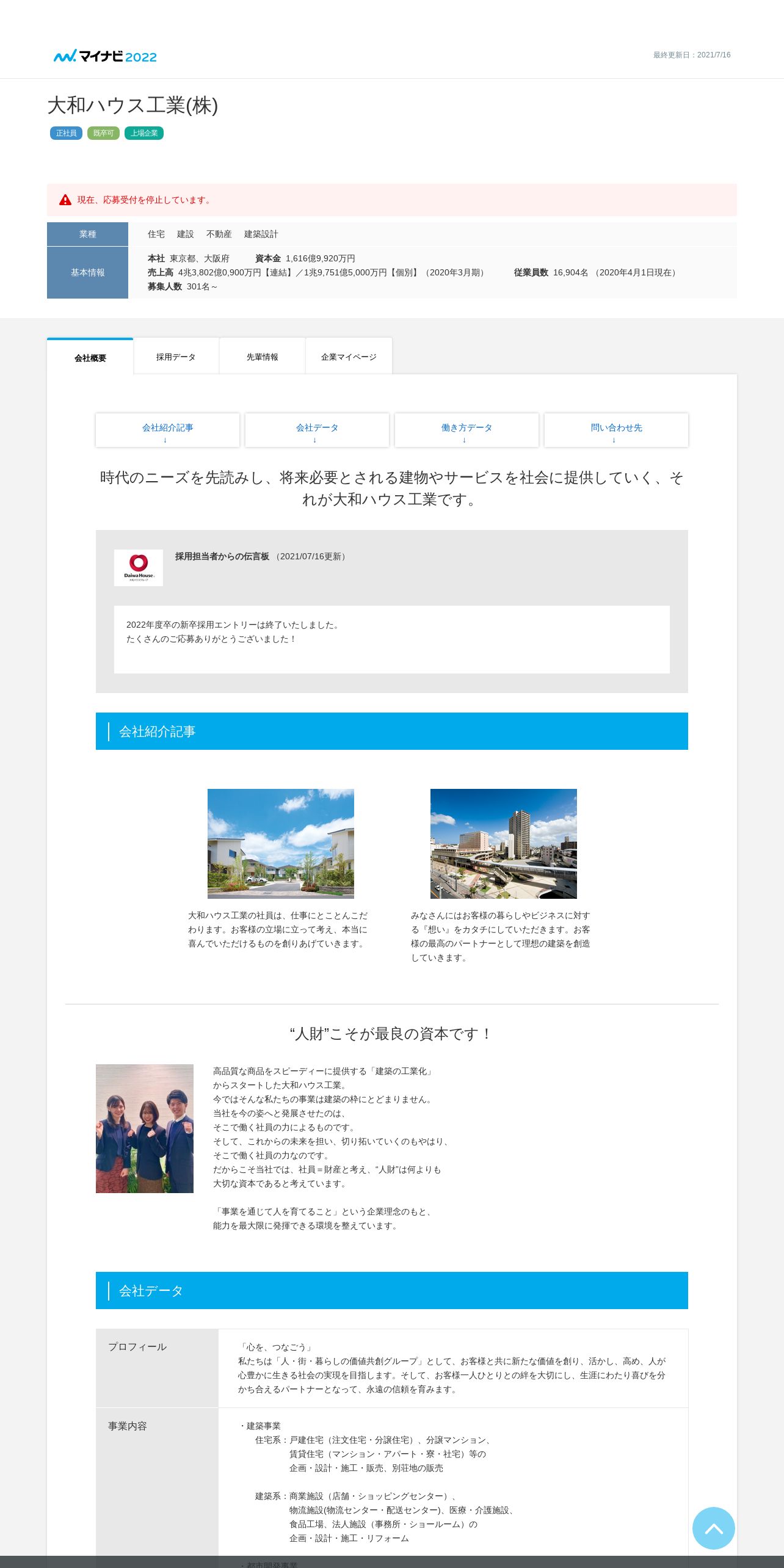Image resolution: width=784 pixels, height=1568 pixels.
Task: Click the 会社データ blue section header
Action: click(392, 1290)
